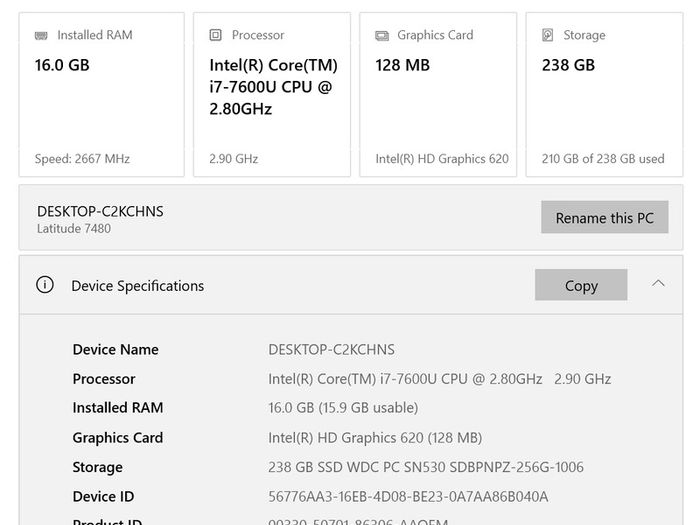The height and width of the screenshot is (525, 700).
Task: Open the Installed RAM 16.0 GB card
Action: tap(101, 95)
